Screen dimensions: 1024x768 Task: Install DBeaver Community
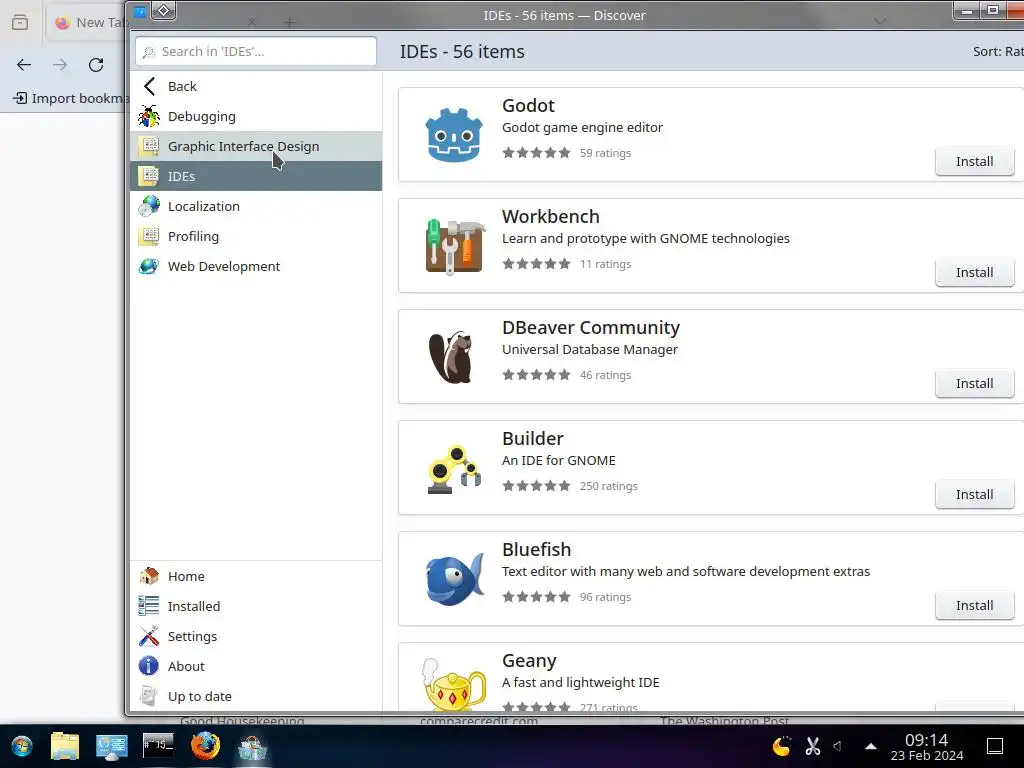(x=974, y=383)
